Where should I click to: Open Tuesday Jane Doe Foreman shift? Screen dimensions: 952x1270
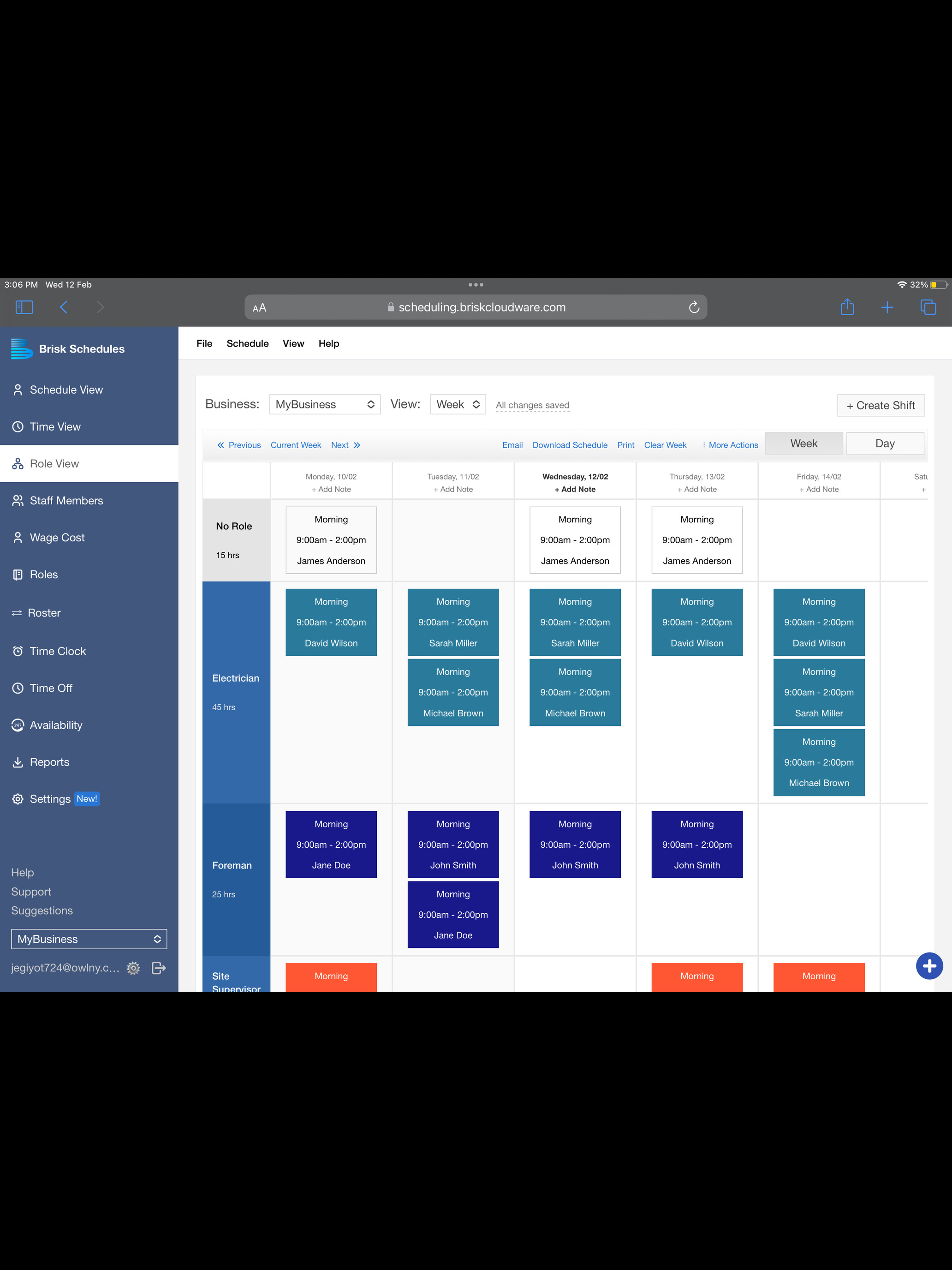point(453,914)
